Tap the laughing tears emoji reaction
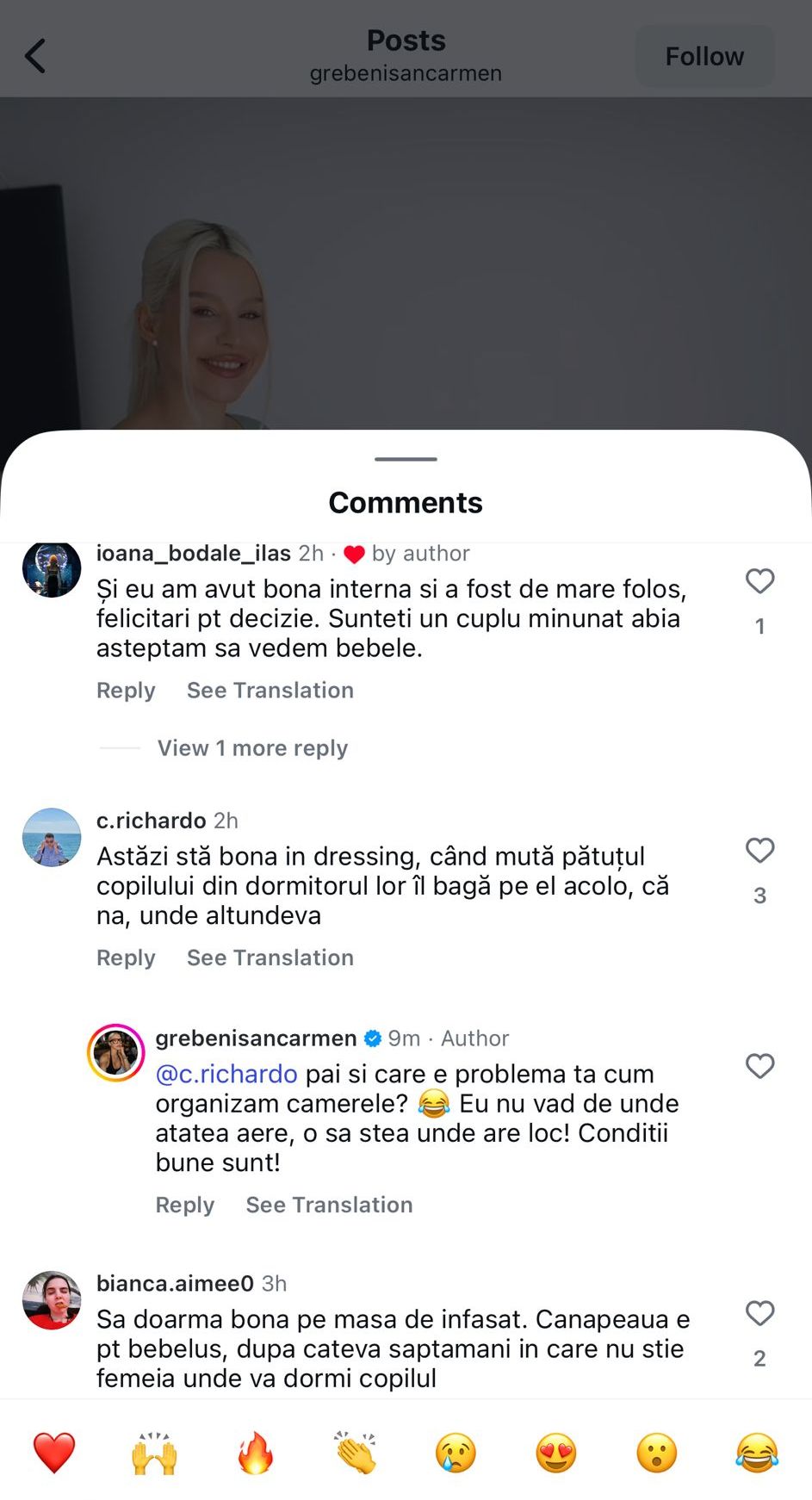Image resolution: width=812 pixels, height=1500 pixels. pos(757,1453)
